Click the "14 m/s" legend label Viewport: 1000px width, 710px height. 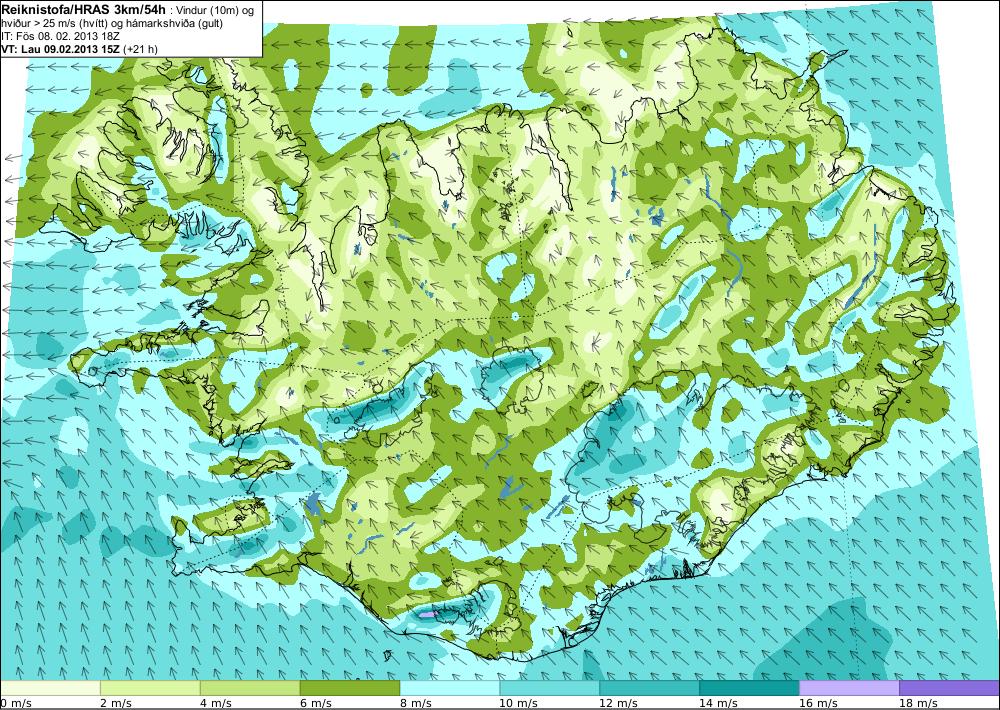pos(718,703)
